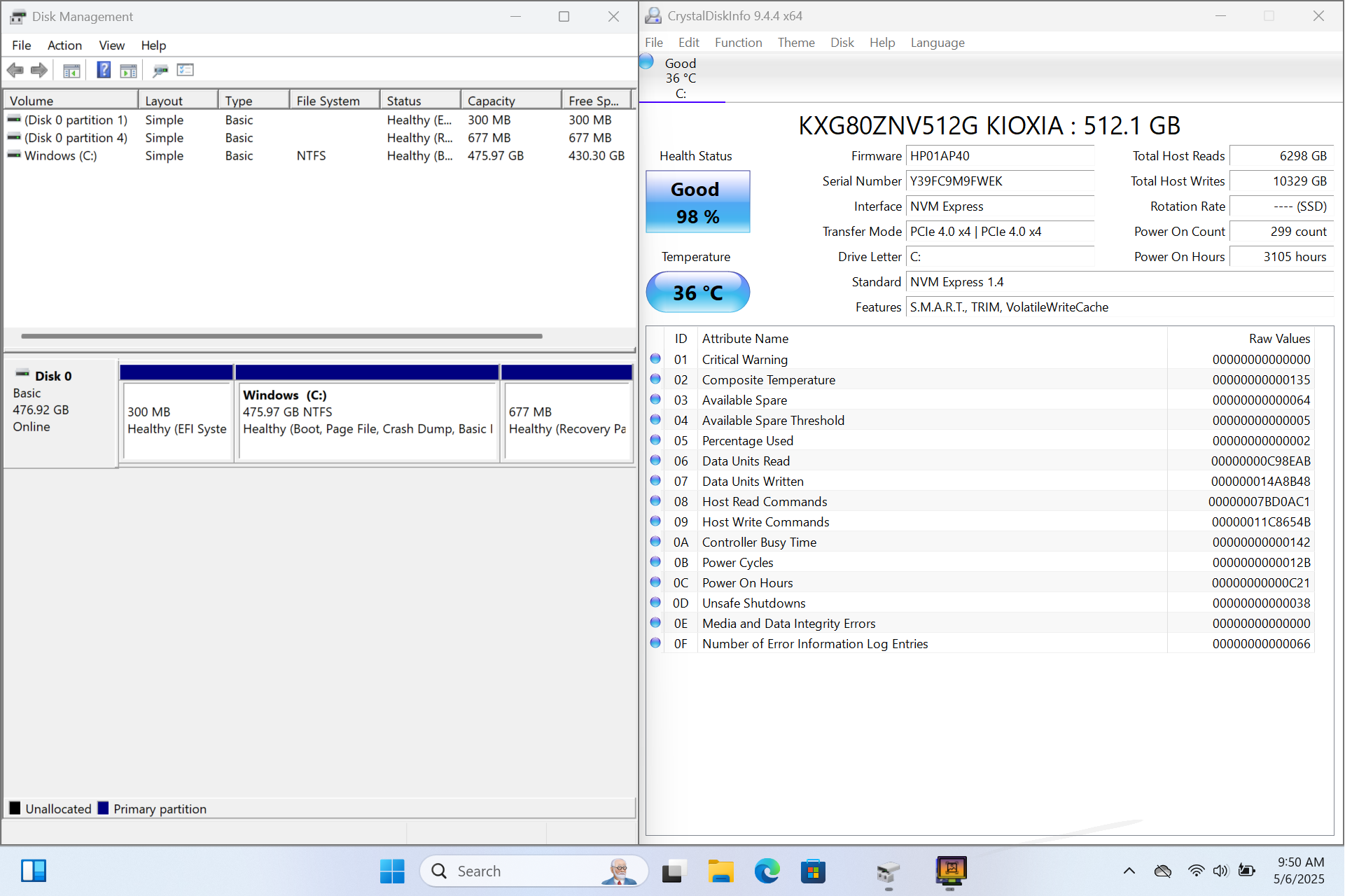Viewport: 1345px width, 896px height.
Task: Sort by the Capacity column header
Action: [x=511, y=101]
